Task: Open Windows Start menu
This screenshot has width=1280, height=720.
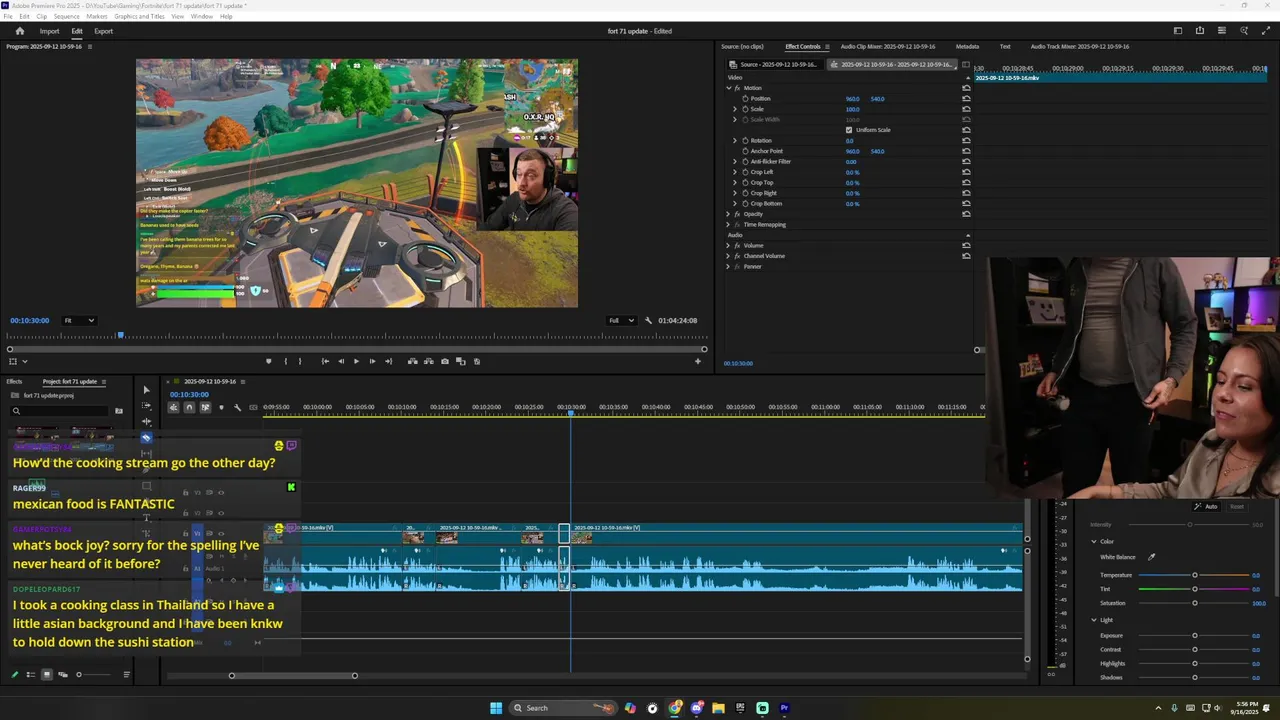Action: coord(496,708)
